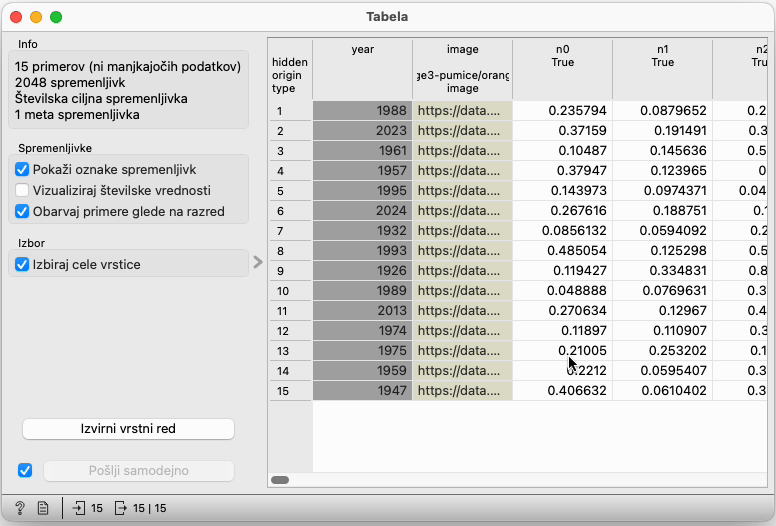
Task: Click the 'image' column header
Action: pos(462,49)
